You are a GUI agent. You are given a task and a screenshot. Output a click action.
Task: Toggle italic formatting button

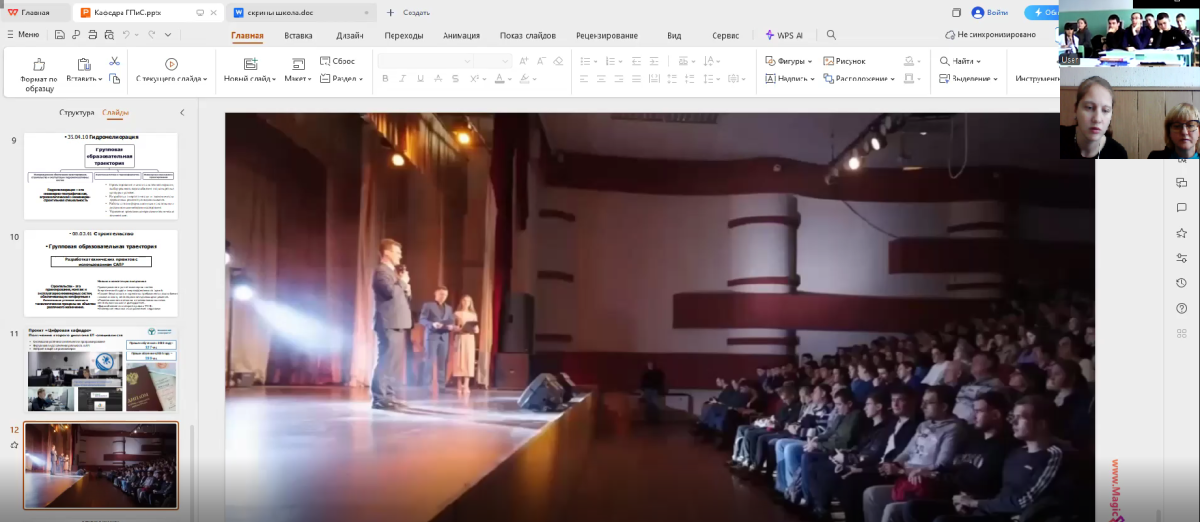point(402,79)
